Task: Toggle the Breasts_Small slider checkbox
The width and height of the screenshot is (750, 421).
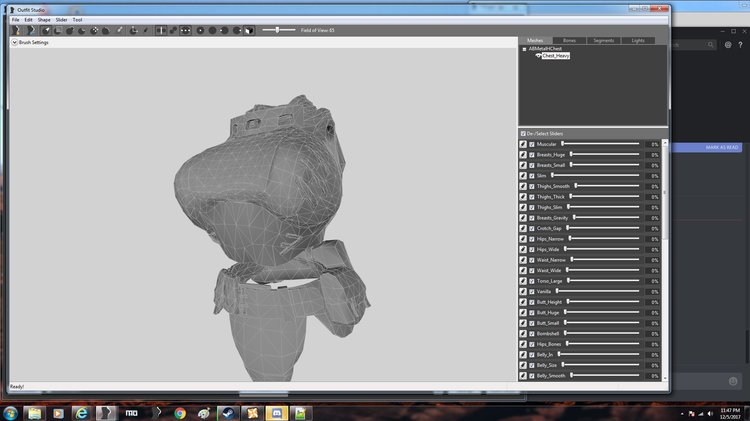Action: coord(531,165)
